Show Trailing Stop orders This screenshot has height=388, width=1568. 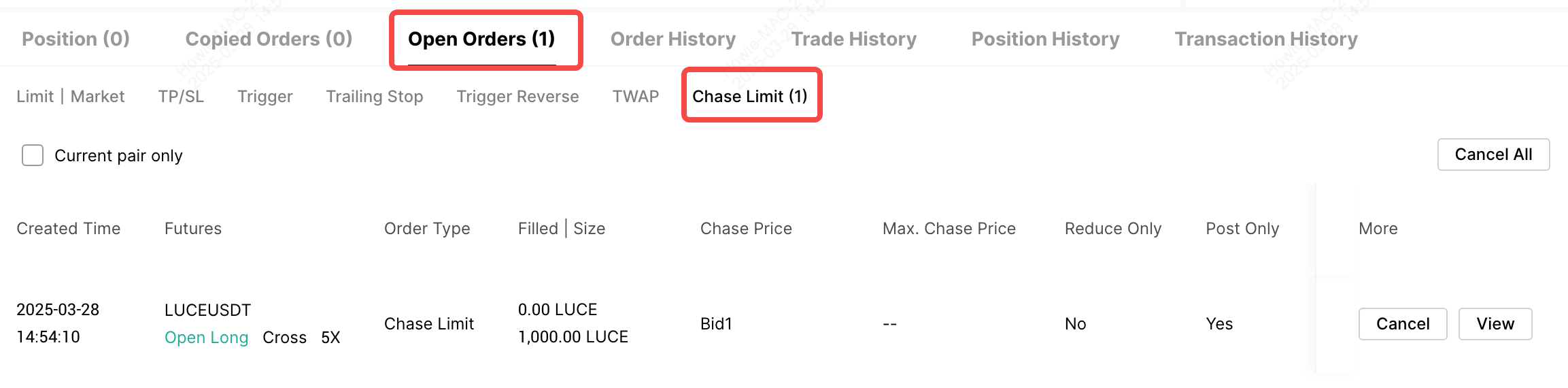[x=374, y=97]
